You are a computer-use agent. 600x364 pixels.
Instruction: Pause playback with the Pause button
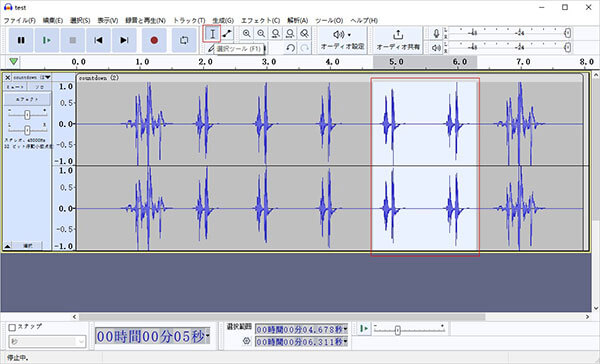[x=21, y=40]
